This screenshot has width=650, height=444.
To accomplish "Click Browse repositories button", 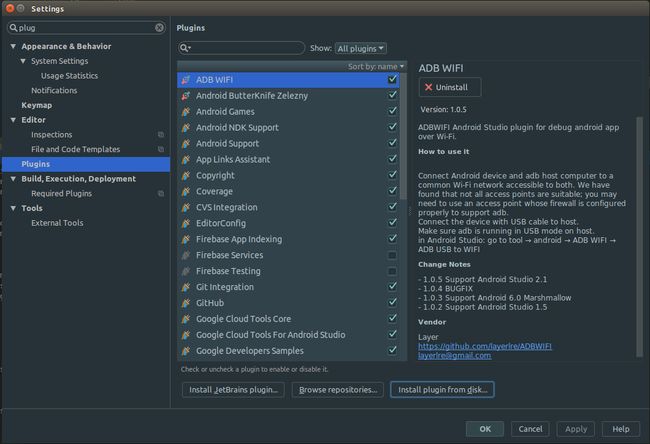I will coord(338,390).
